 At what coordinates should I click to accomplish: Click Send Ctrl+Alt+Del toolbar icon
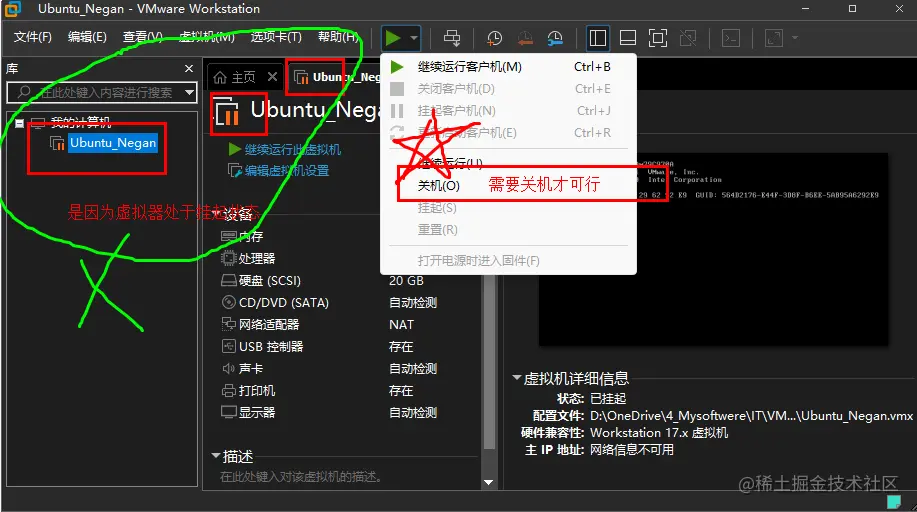pos(451,38)
